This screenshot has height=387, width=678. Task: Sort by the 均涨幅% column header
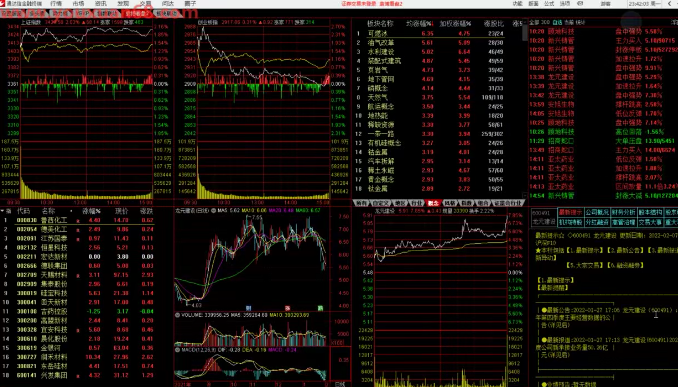pos(419,24)
